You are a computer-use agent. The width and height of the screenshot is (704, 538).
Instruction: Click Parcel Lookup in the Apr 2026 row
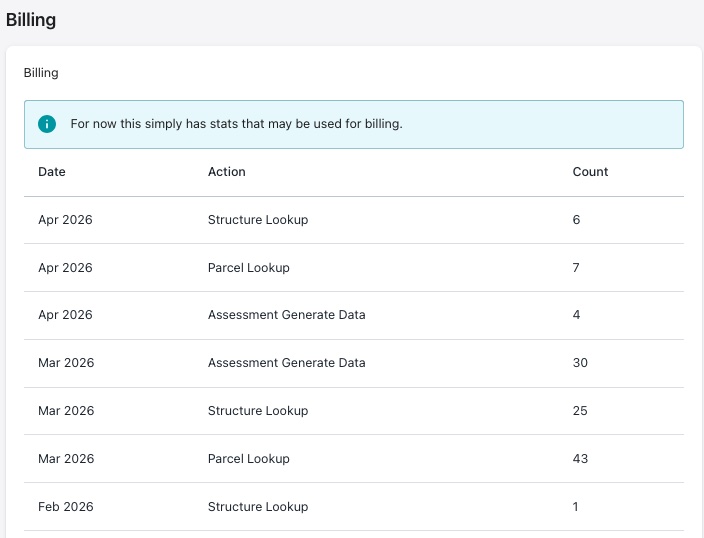[x=249, y=268]
